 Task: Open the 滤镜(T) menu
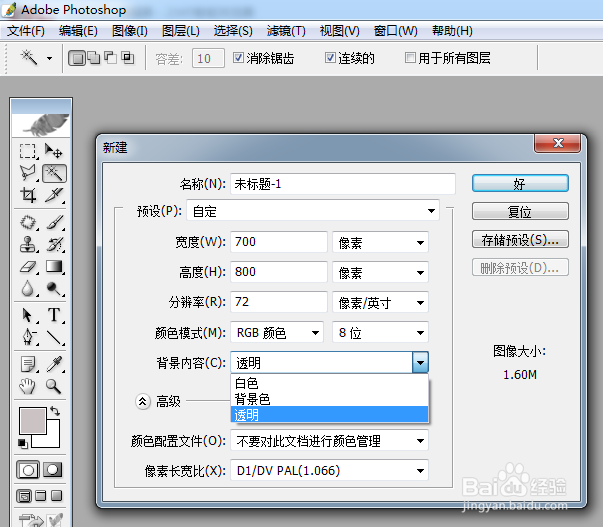(286, 30)
